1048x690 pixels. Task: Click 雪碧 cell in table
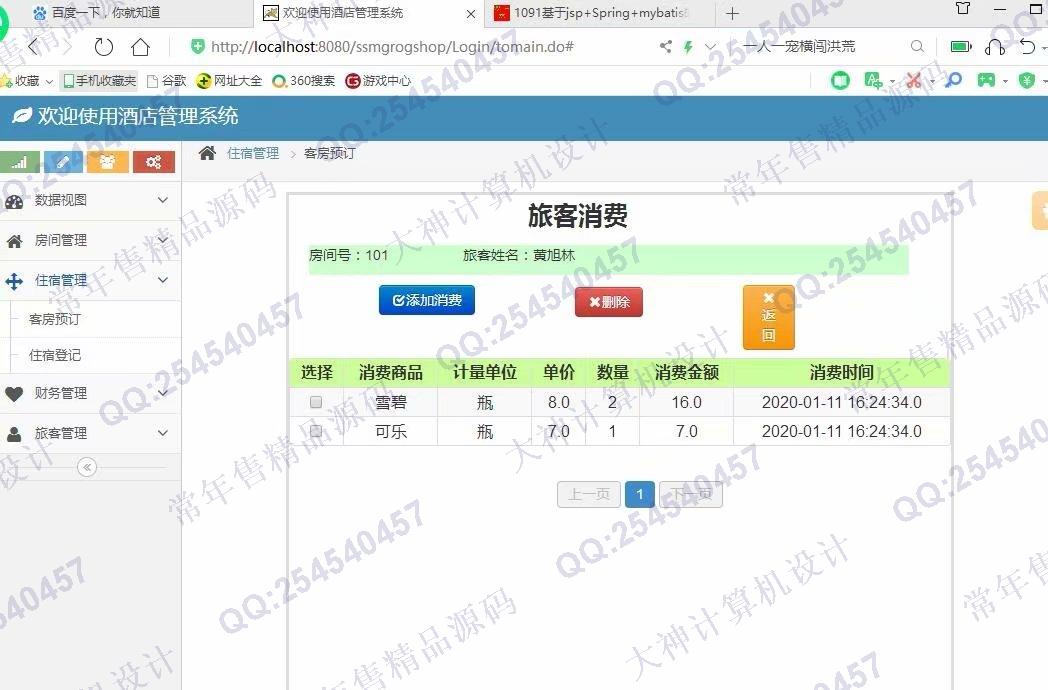click(x=391, y=402)
